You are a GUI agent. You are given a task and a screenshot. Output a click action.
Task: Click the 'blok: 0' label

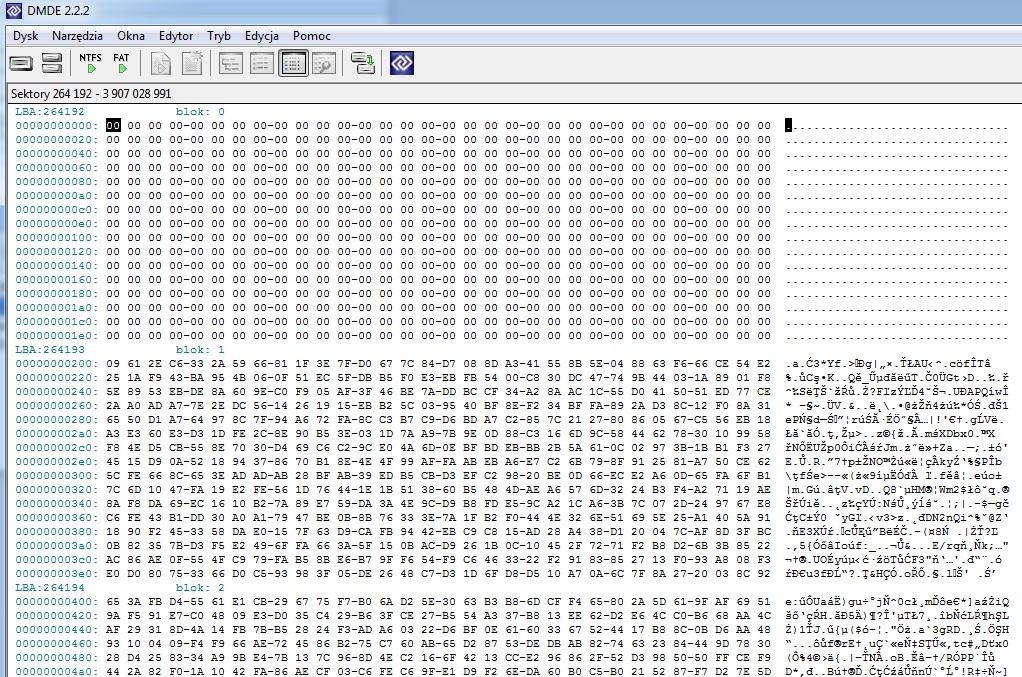(200, 111)
